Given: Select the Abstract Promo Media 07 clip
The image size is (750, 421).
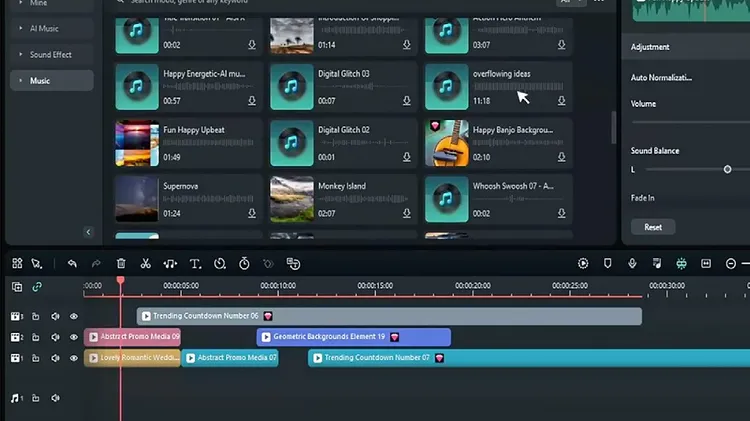Looking at the screenshot, I should tap(230, 358).
